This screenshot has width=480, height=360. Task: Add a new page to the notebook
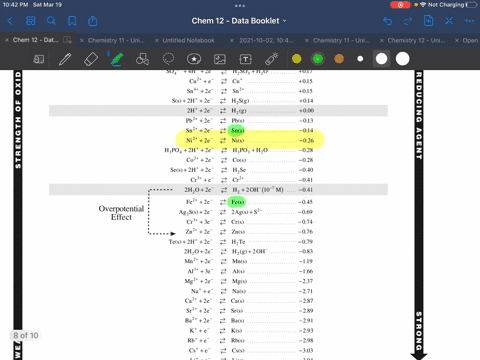coord(429,21)
